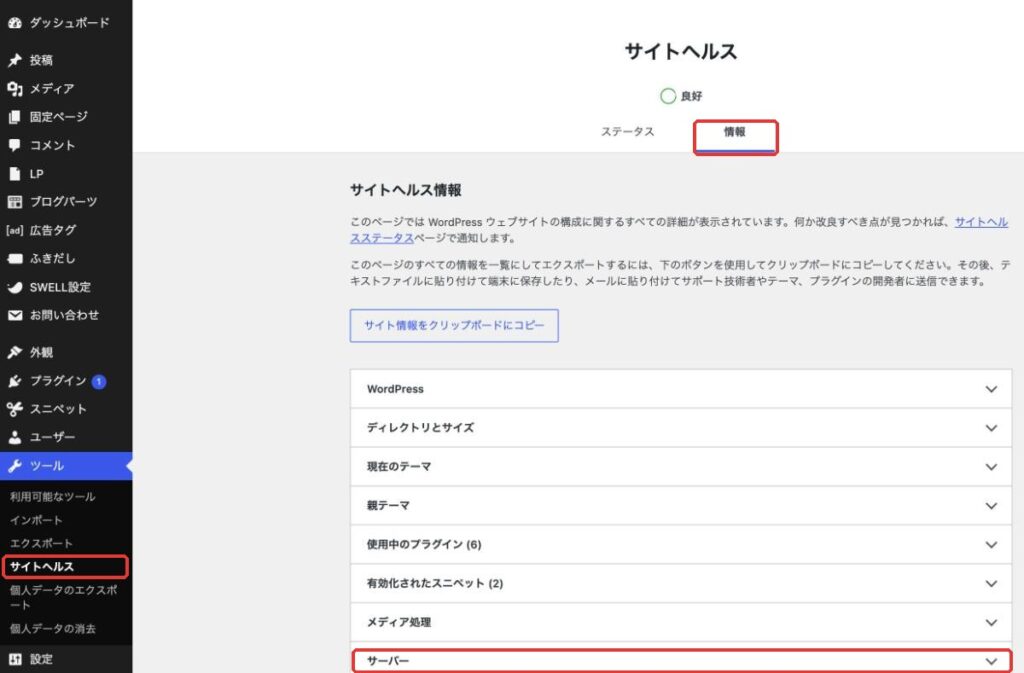Expand the ディレクトリとサイズ chevron
1024x673 pixels.
(x=991, y=428)
